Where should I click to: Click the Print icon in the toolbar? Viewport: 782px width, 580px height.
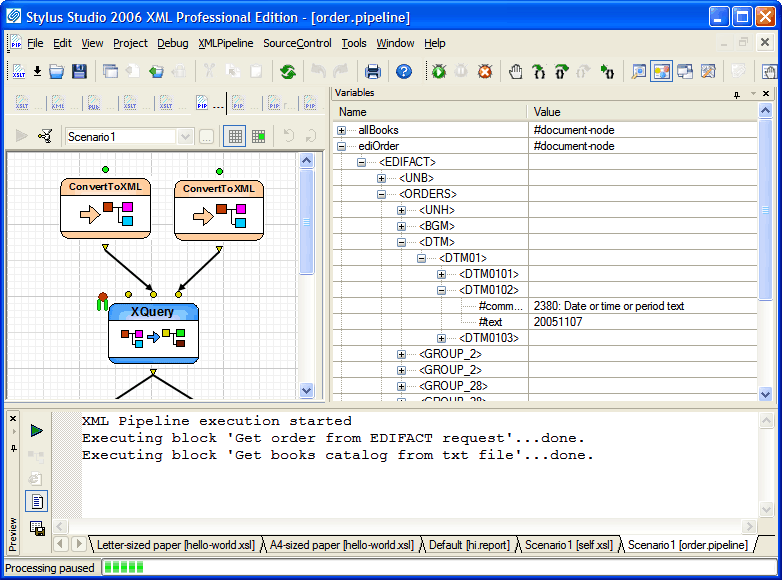(x=373, y=72)
